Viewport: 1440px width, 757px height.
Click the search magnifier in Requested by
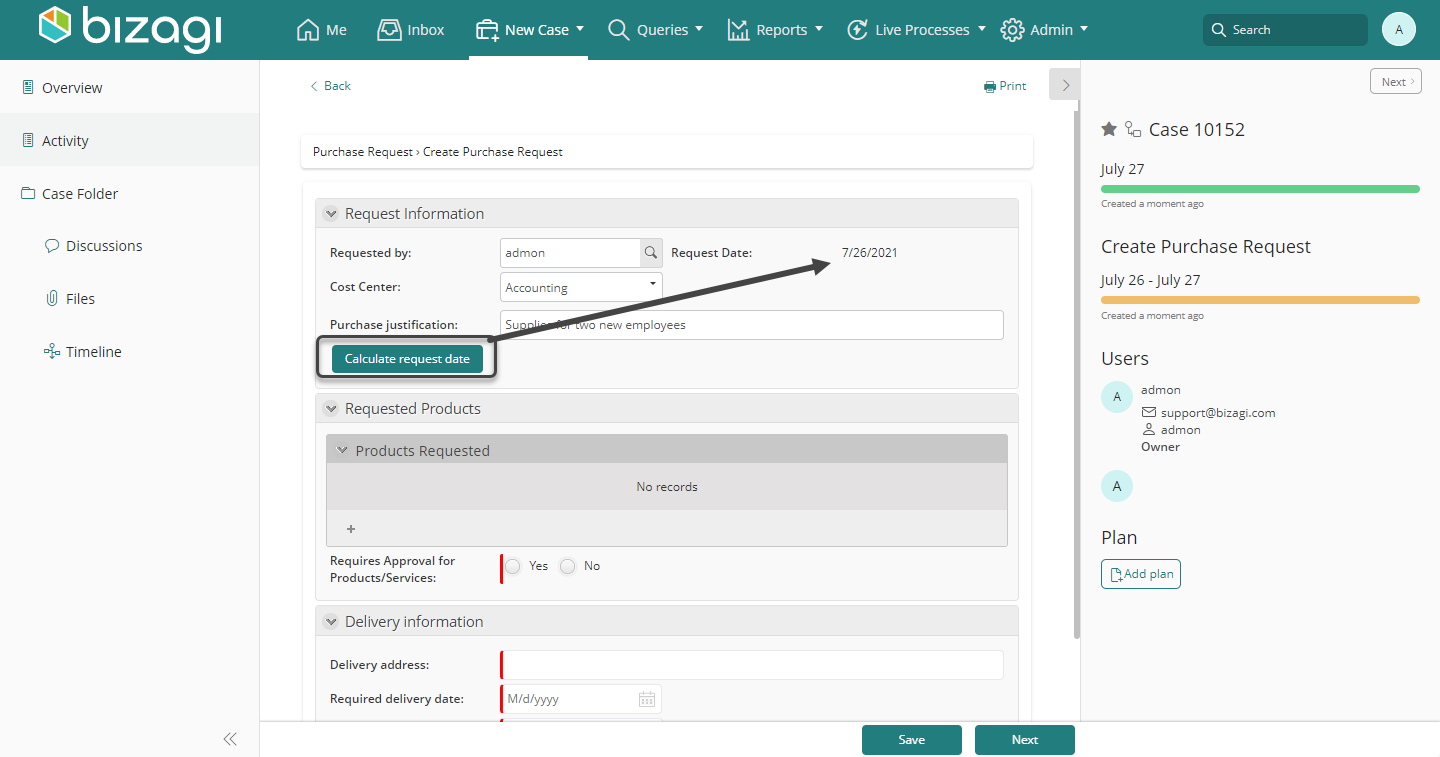point(651,253)
